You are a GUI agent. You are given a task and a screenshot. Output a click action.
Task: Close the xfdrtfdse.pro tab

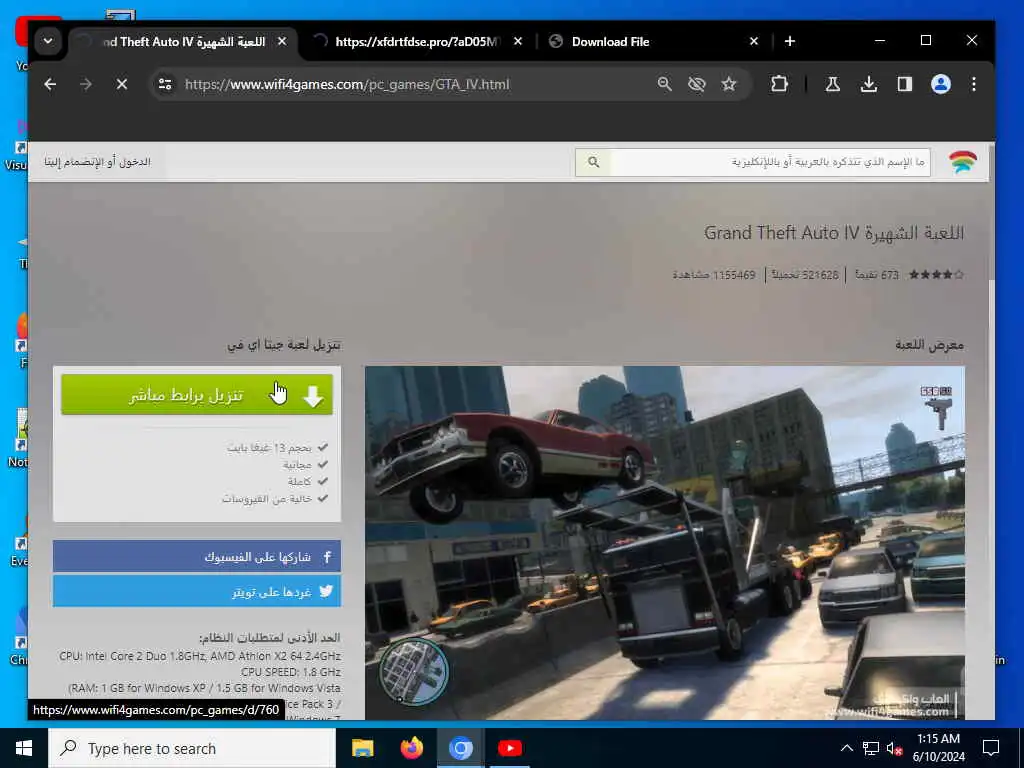(x=518, y=41)
